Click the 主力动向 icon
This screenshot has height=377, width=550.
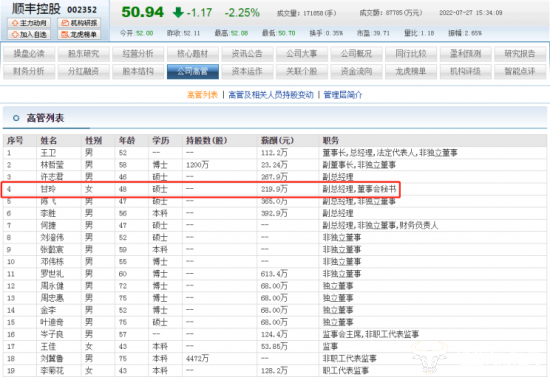coord(15,23)
